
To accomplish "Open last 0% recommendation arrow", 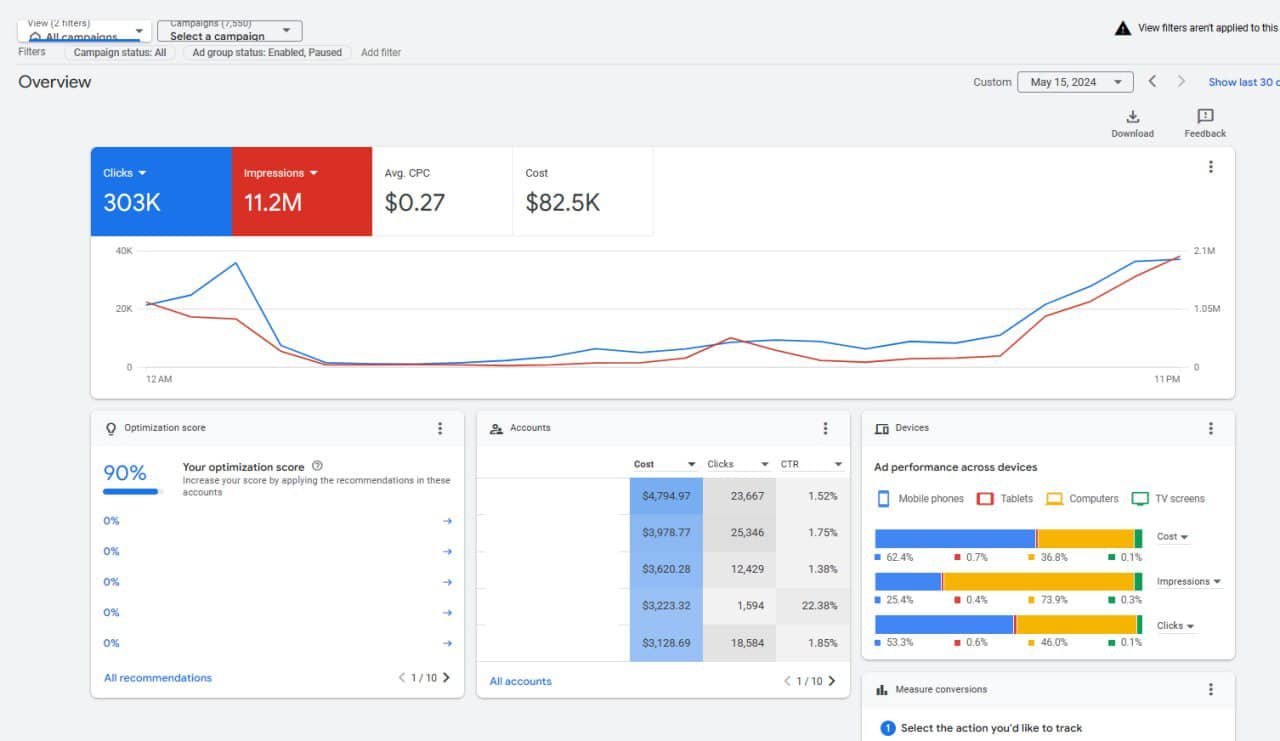I will [447, 643].
